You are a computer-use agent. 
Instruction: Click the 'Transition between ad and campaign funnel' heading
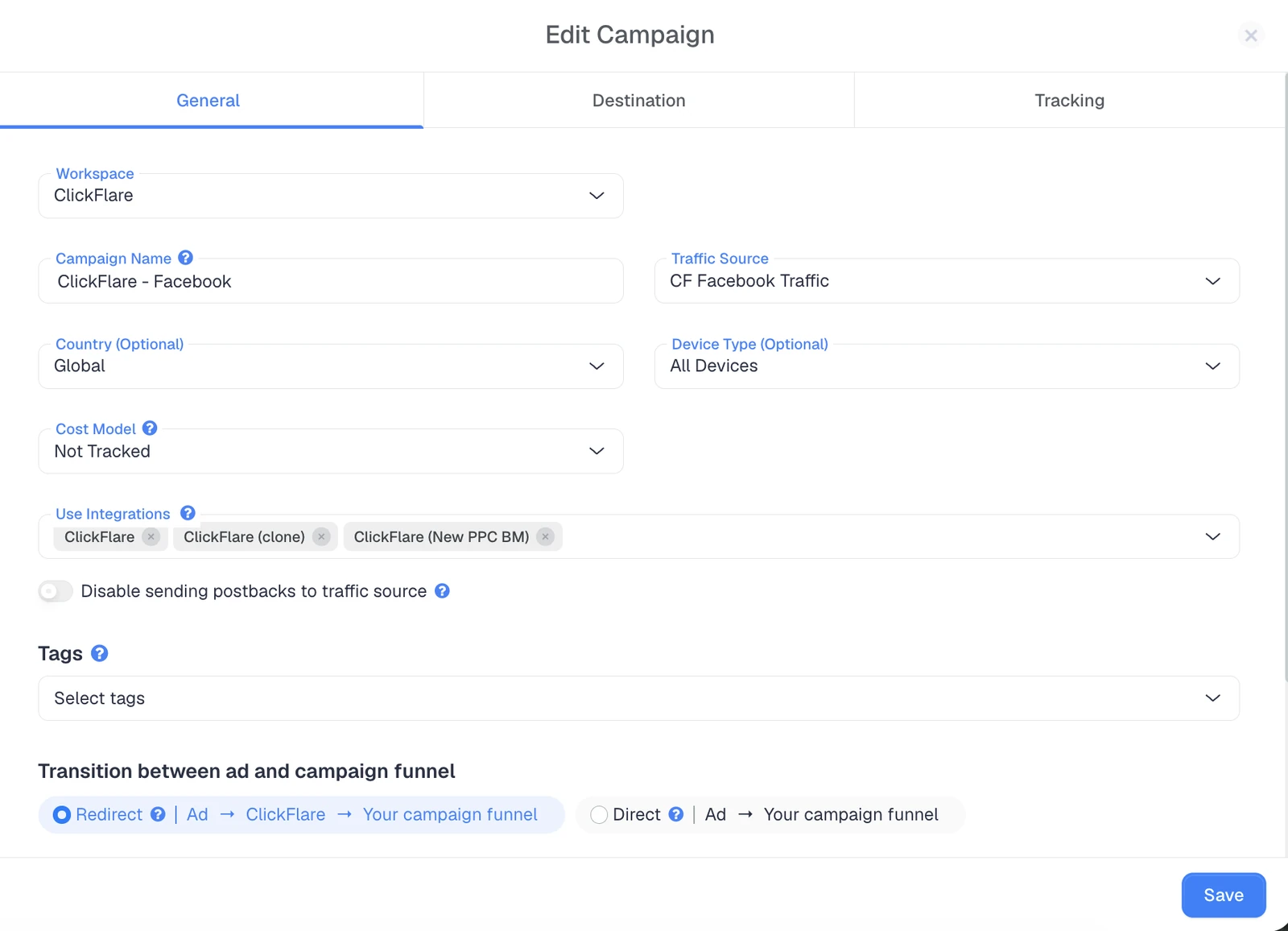[246, 772]
